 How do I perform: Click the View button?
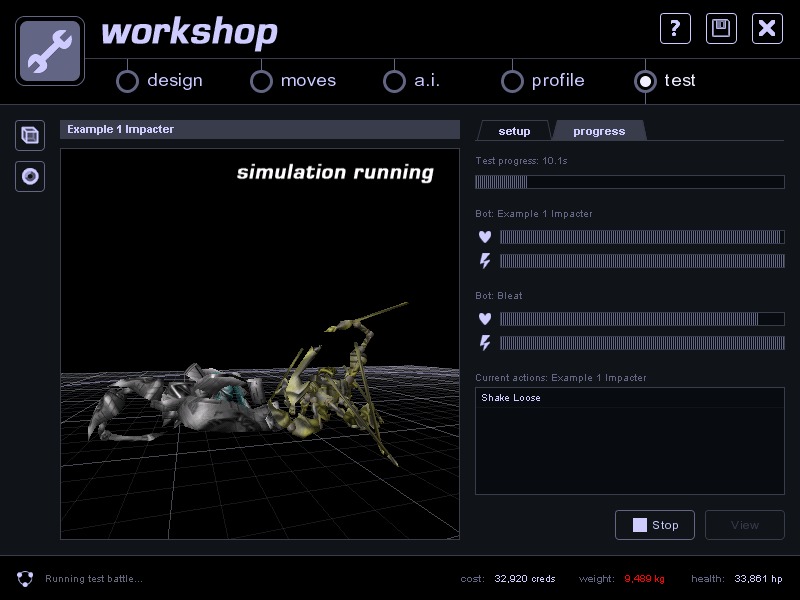click(744, 525)
